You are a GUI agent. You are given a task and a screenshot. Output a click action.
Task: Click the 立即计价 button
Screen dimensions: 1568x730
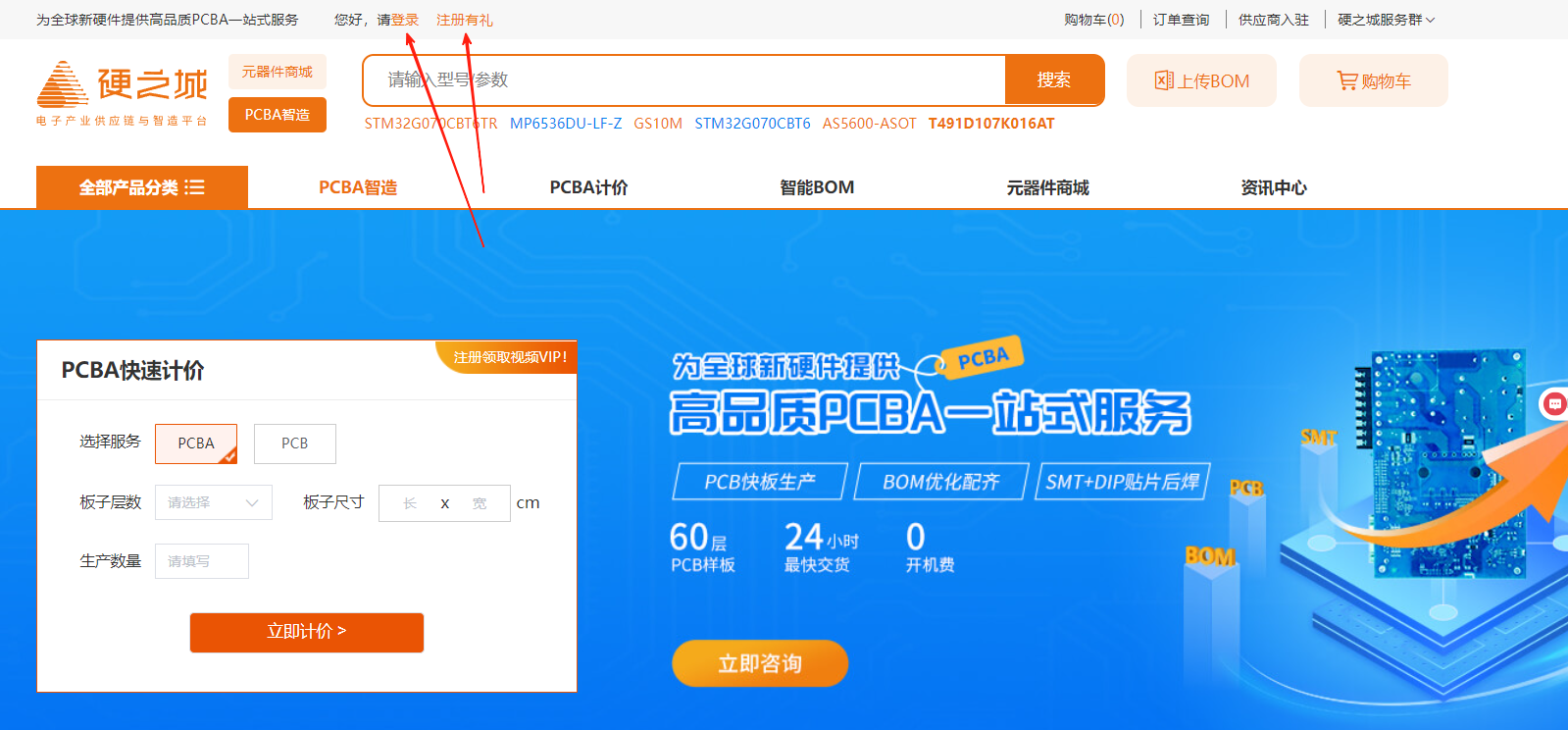pos(307,632)
